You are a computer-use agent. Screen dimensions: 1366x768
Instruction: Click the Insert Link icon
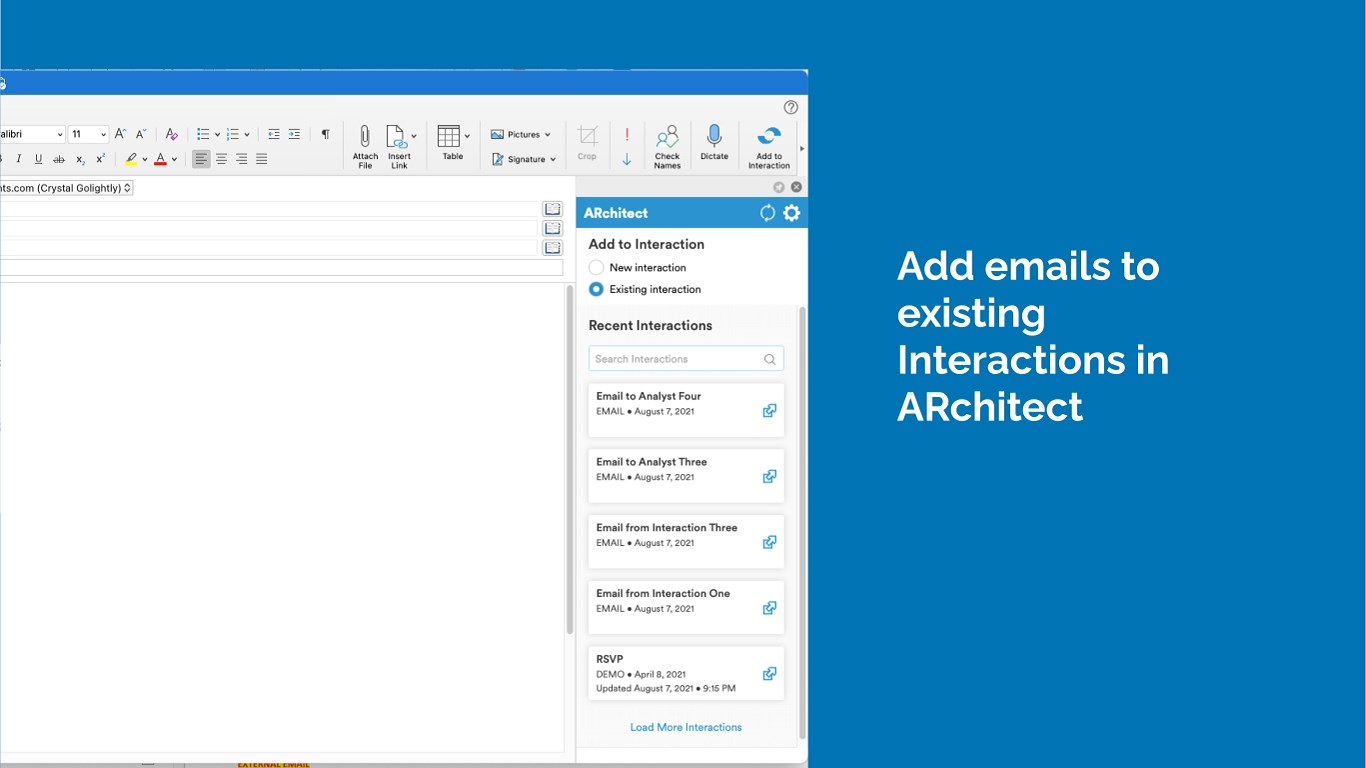tap(396, 137)
